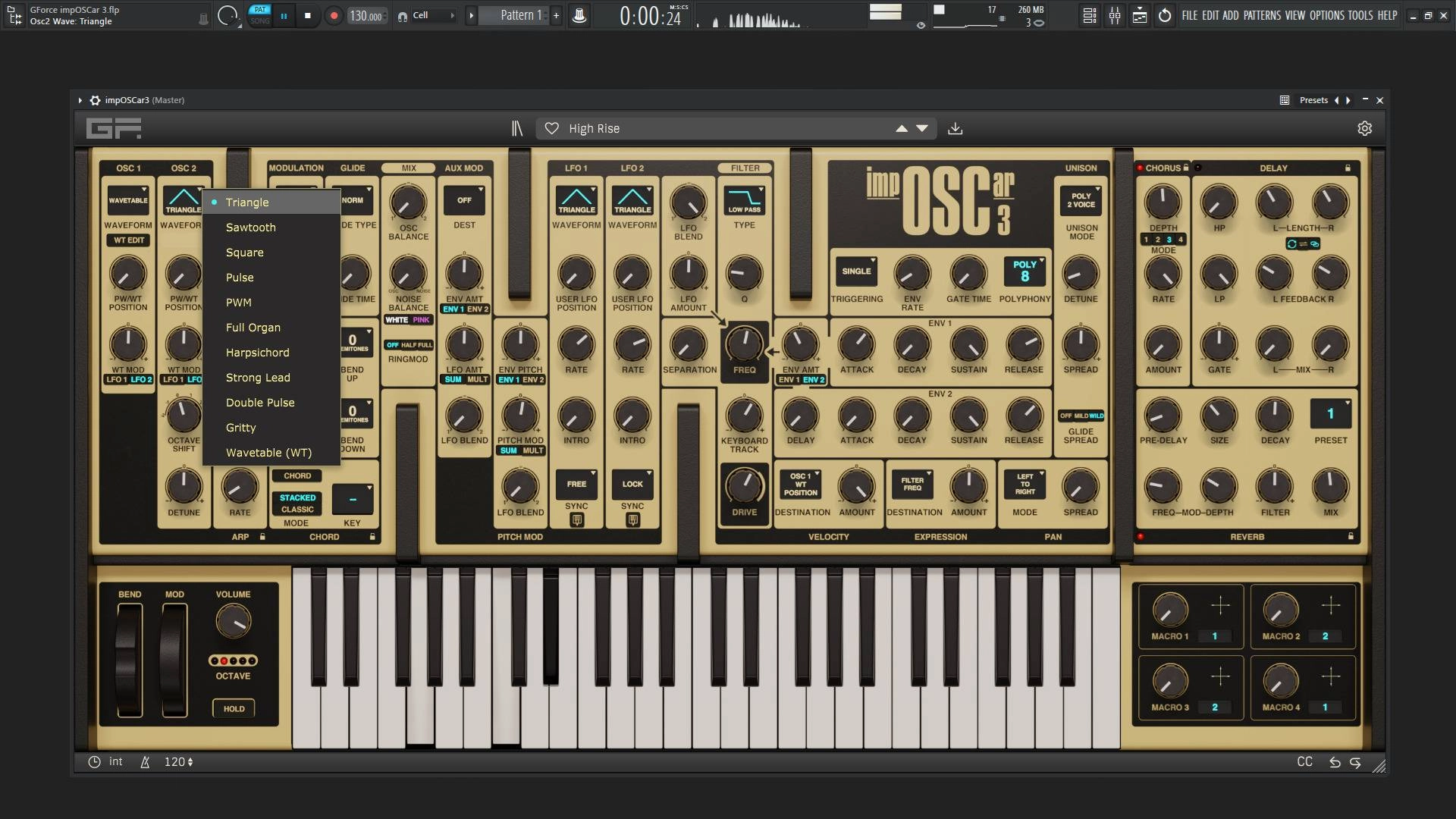Open the pan mode LEFT TO RIGHT dropdown
Image resolution: width=1456 pixels, height=819 pixels.
[x=1025, y=484]
